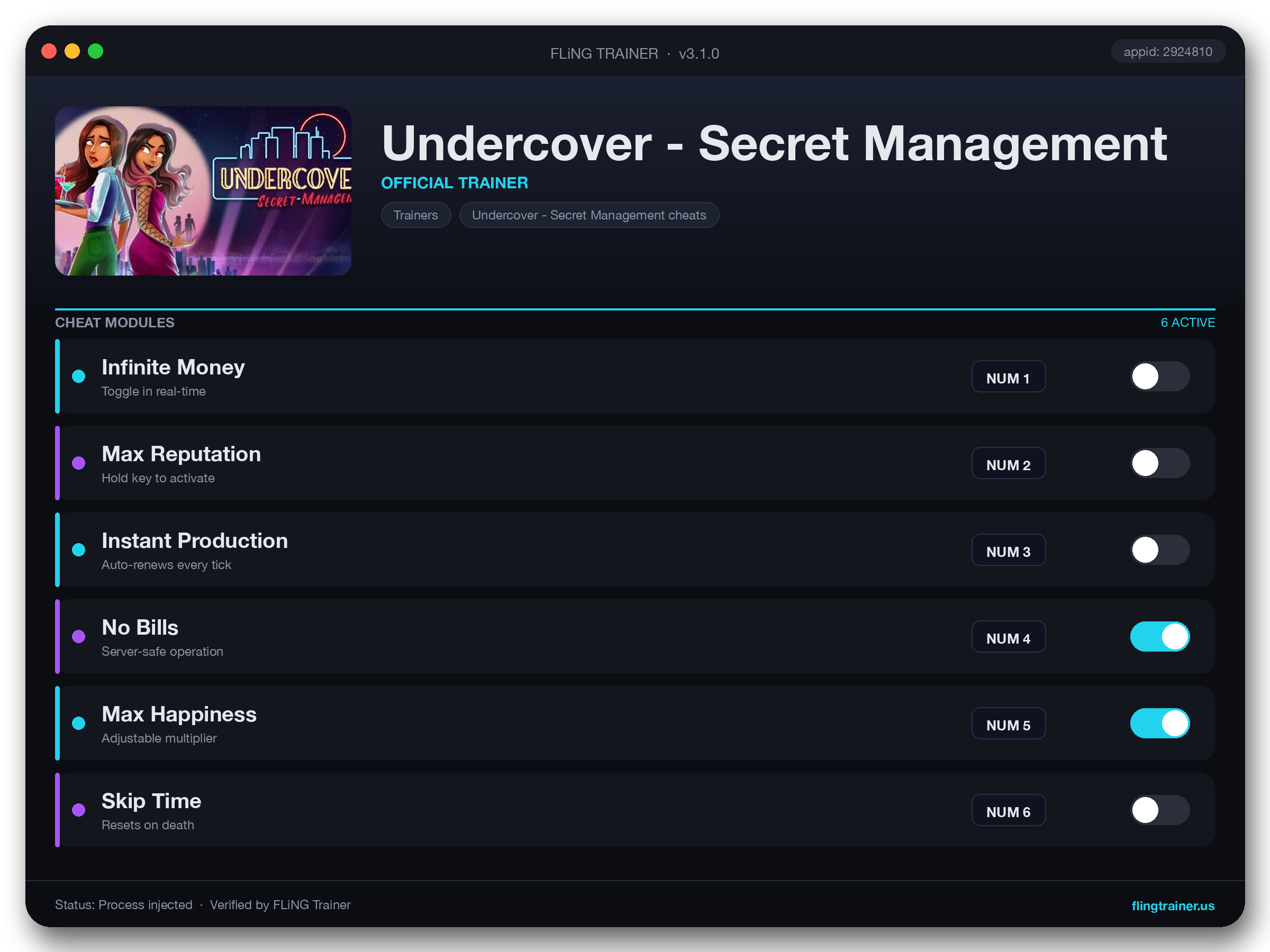Click 'Toggle in real-time' description

pos(154,391)
